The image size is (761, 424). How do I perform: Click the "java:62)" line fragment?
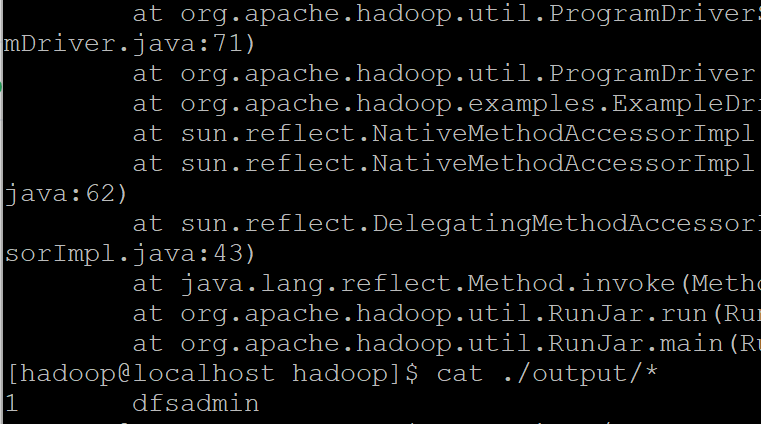pos(66,194)
